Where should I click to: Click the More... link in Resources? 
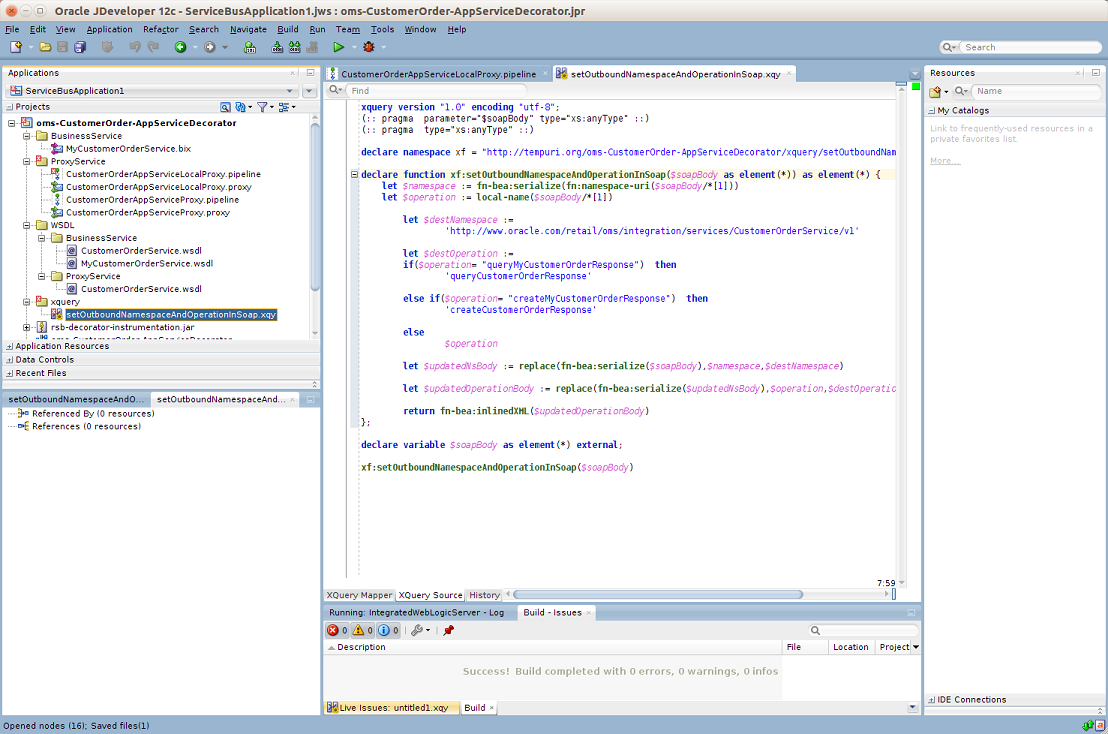point(944,160)
